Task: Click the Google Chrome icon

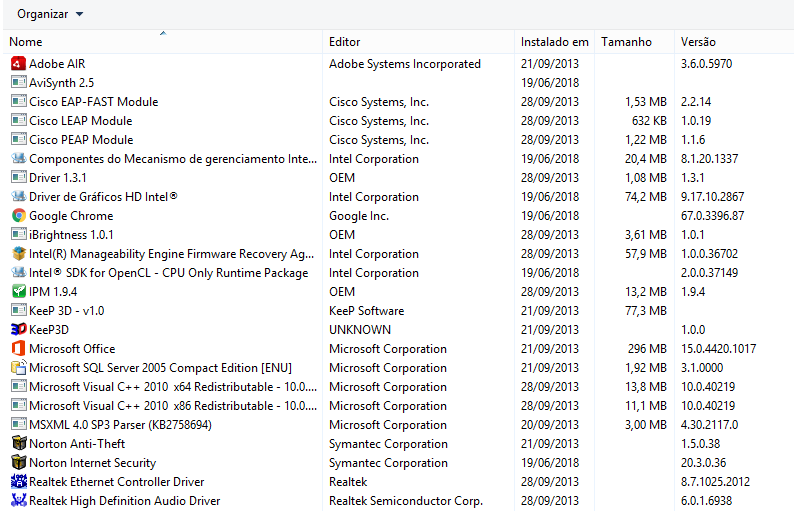Action: pos(18,216)
